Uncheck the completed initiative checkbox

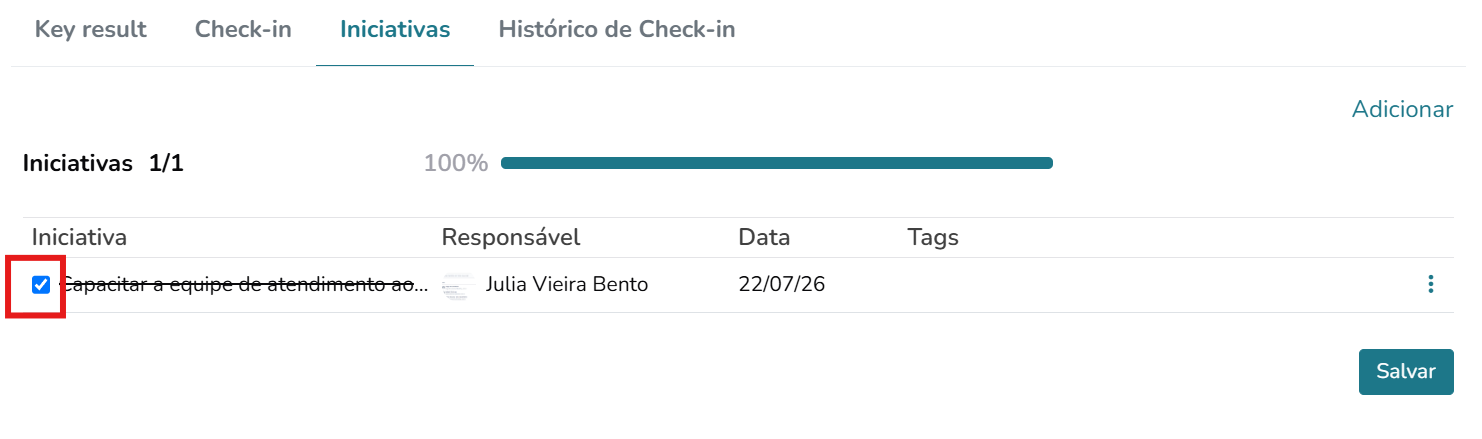(x=41, y=285)
